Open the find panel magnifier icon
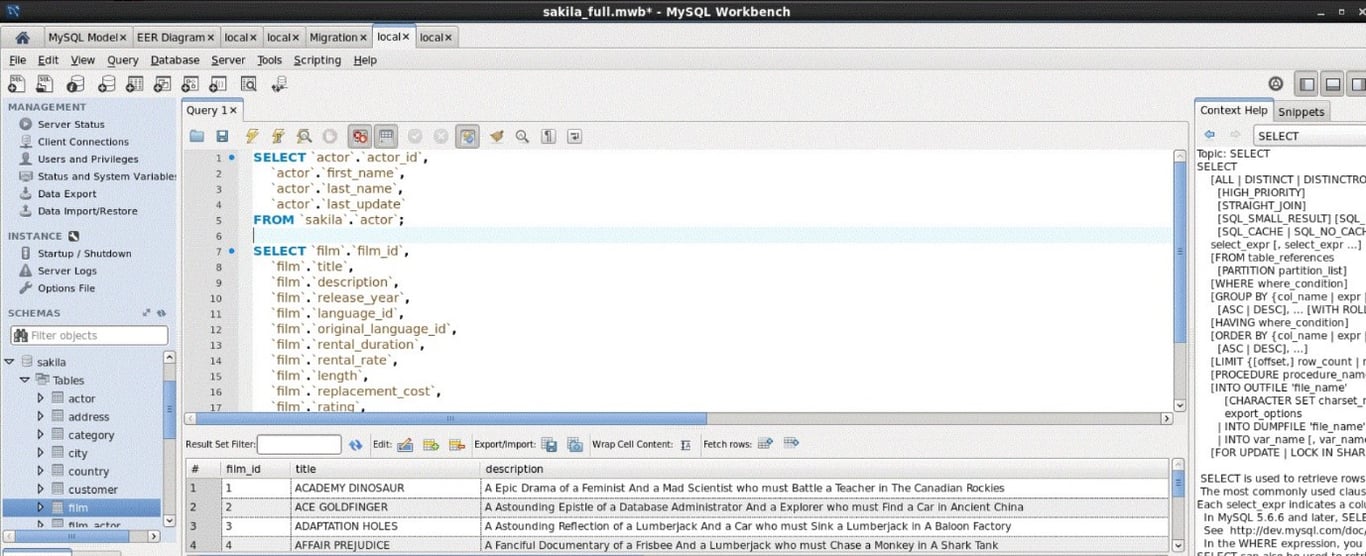This screenshot has height=556, width=1366. click(522, 136)
